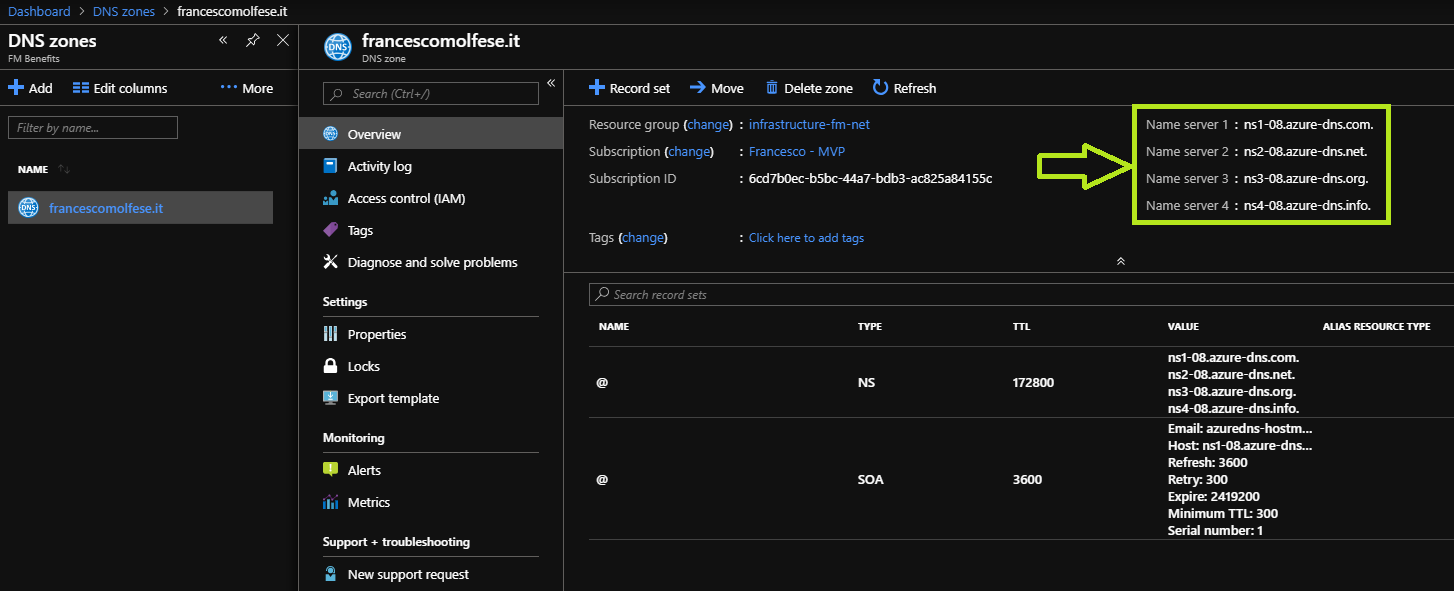This screenshot has width=1454, height=591.
Task: Click the Locks padlock icon
Action: point(331,366)
